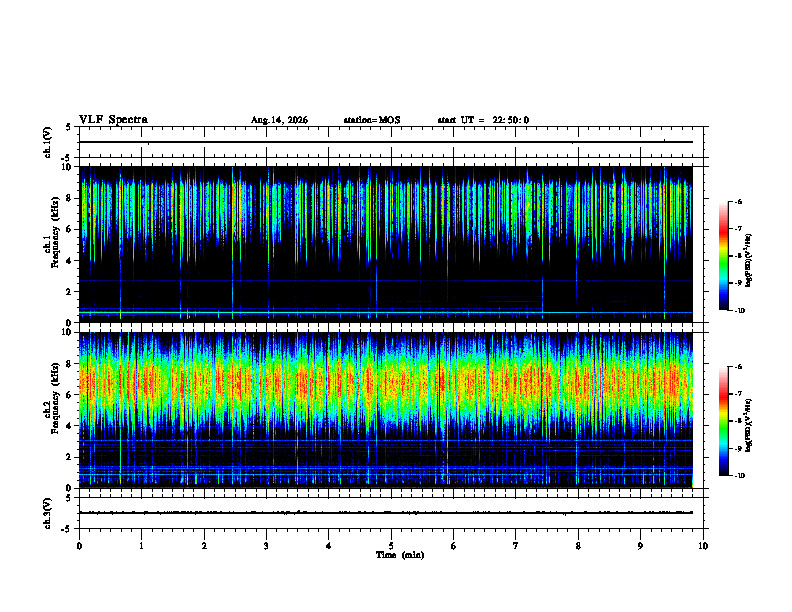Click the "10" frequency tick of ch.1 panel
This screenshot has width=792, height=612.
(69, 167)
